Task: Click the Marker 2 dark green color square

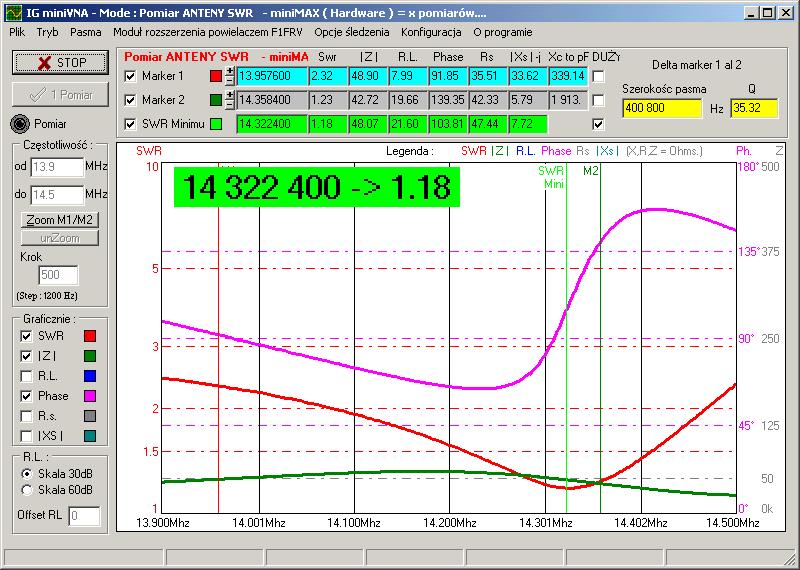Action: pyautogui.click(x=216, y=100)
